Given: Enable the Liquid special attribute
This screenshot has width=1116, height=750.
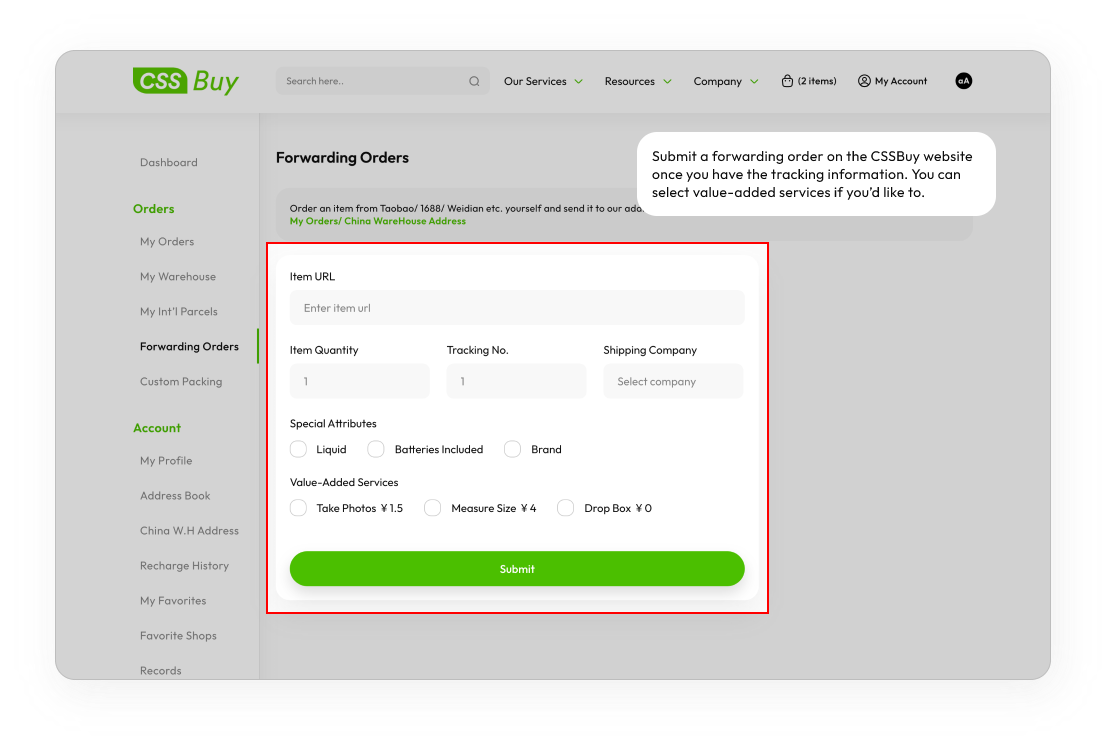Looking at the screenshot, I should click(x=298, y=449).
